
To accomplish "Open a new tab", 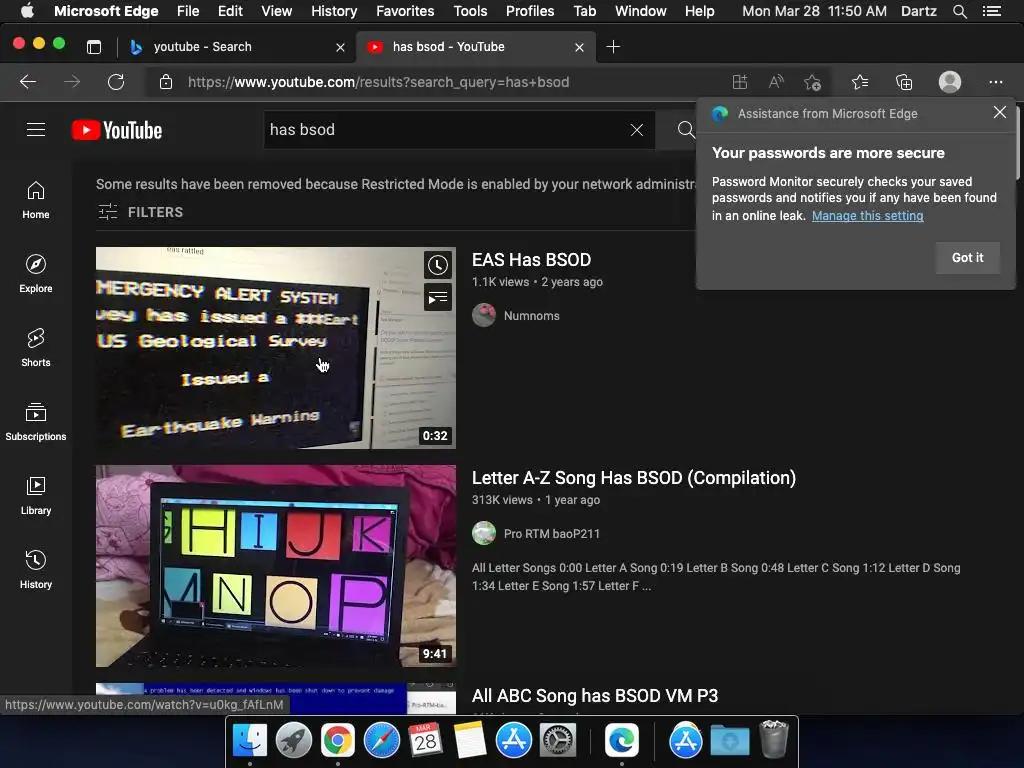I will click(x=613, y=47).
